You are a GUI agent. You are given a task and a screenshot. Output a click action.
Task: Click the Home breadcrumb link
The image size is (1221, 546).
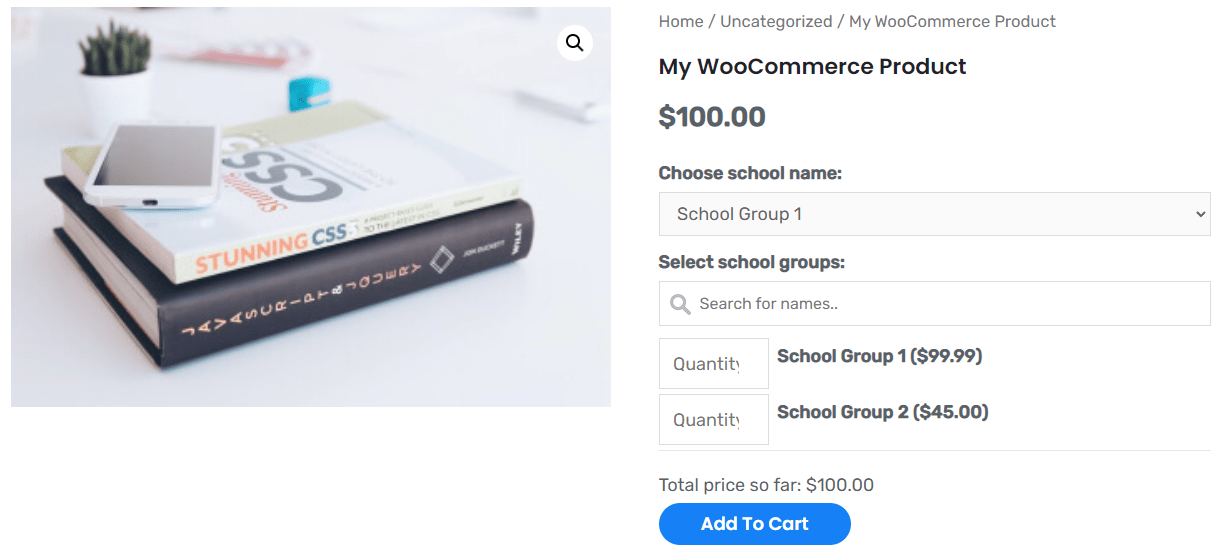pyautogui.click(x=681, y=21)
